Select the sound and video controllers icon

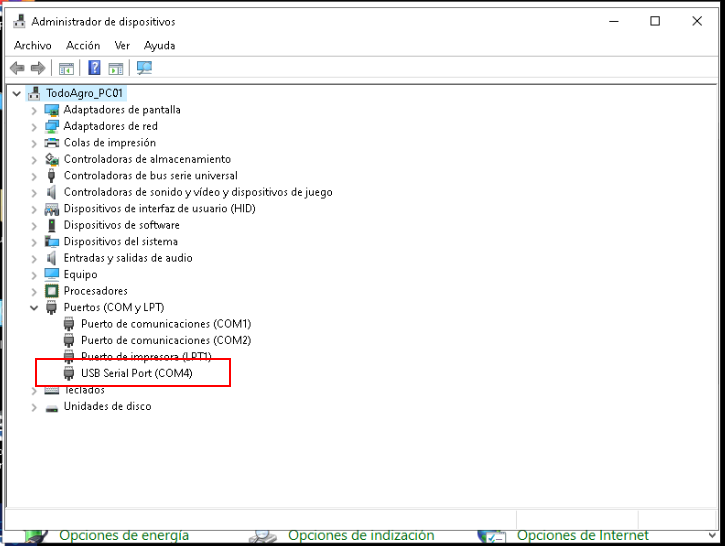coord(52,192)
